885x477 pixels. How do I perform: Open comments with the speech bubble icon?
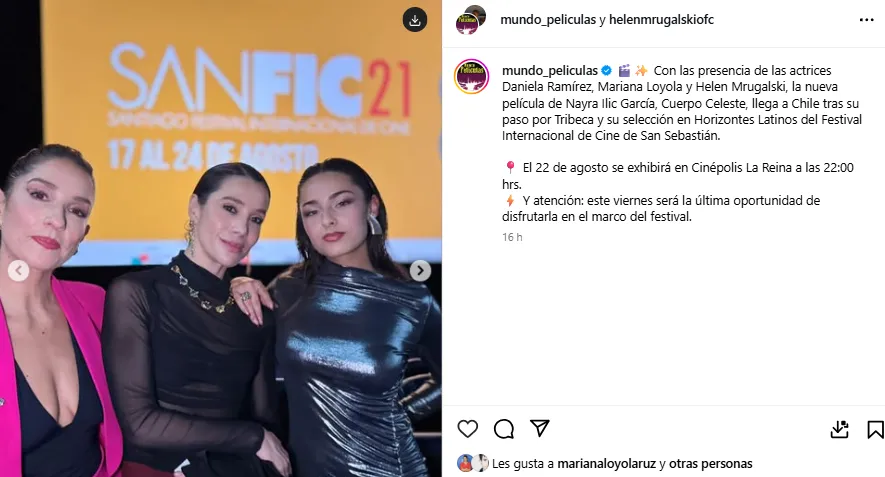(503, 429)
